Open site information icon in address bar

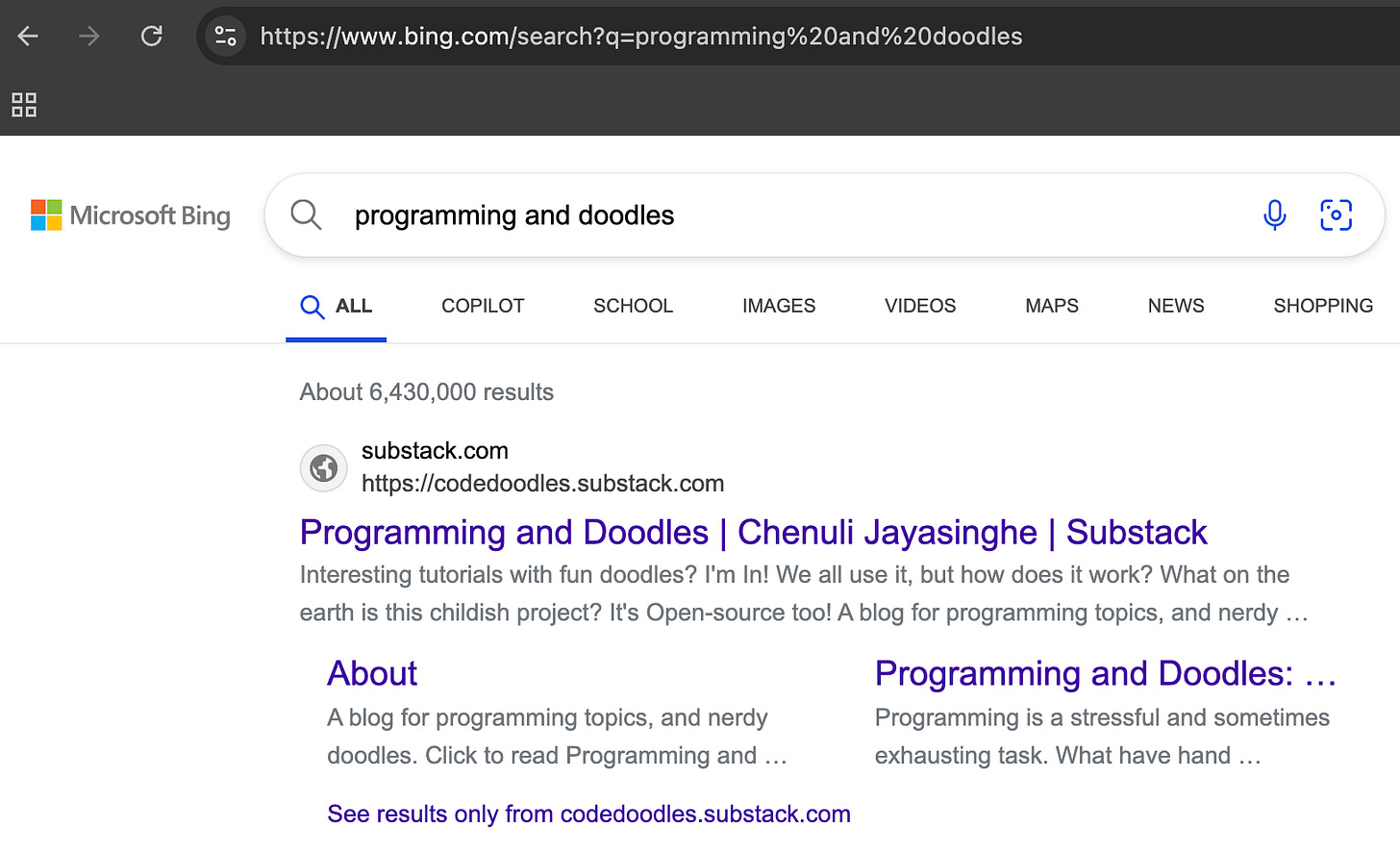click(x=226, y=37)
